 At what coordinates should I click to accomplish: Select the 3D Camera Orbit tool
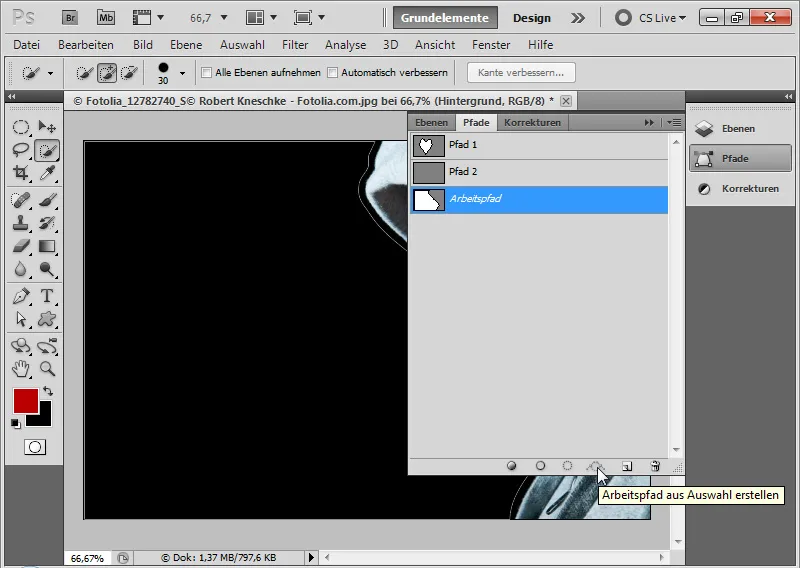click(x=47, y=345)
